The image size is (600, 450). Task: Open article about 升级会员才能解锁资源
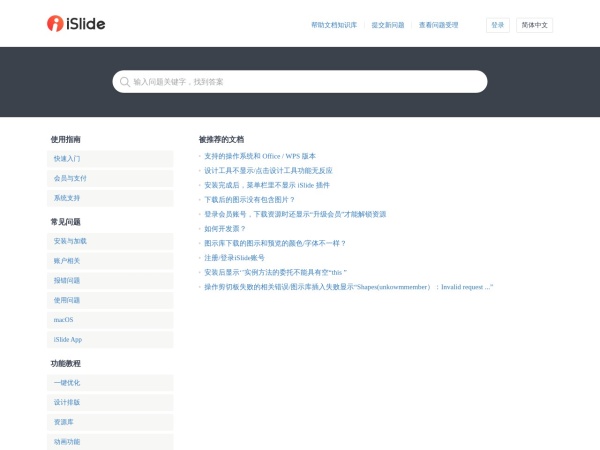tap(295, 214)
